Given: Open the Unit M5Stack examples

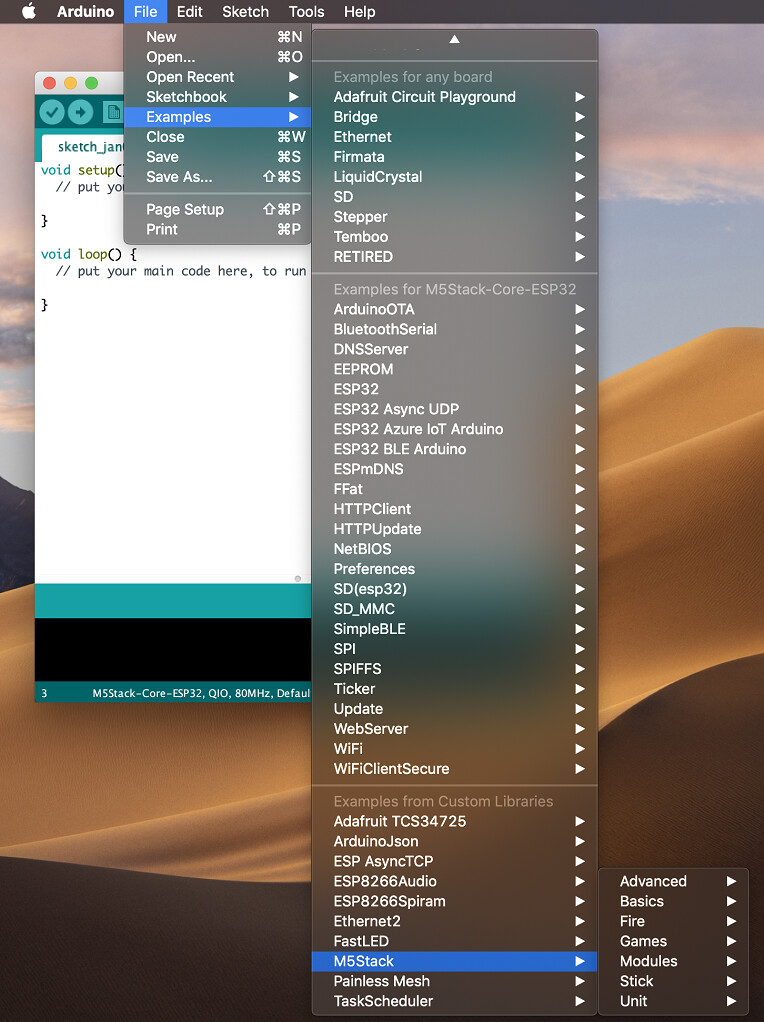Looking at the screenshot, I should pyautogui.click(x=673, y=1002).
